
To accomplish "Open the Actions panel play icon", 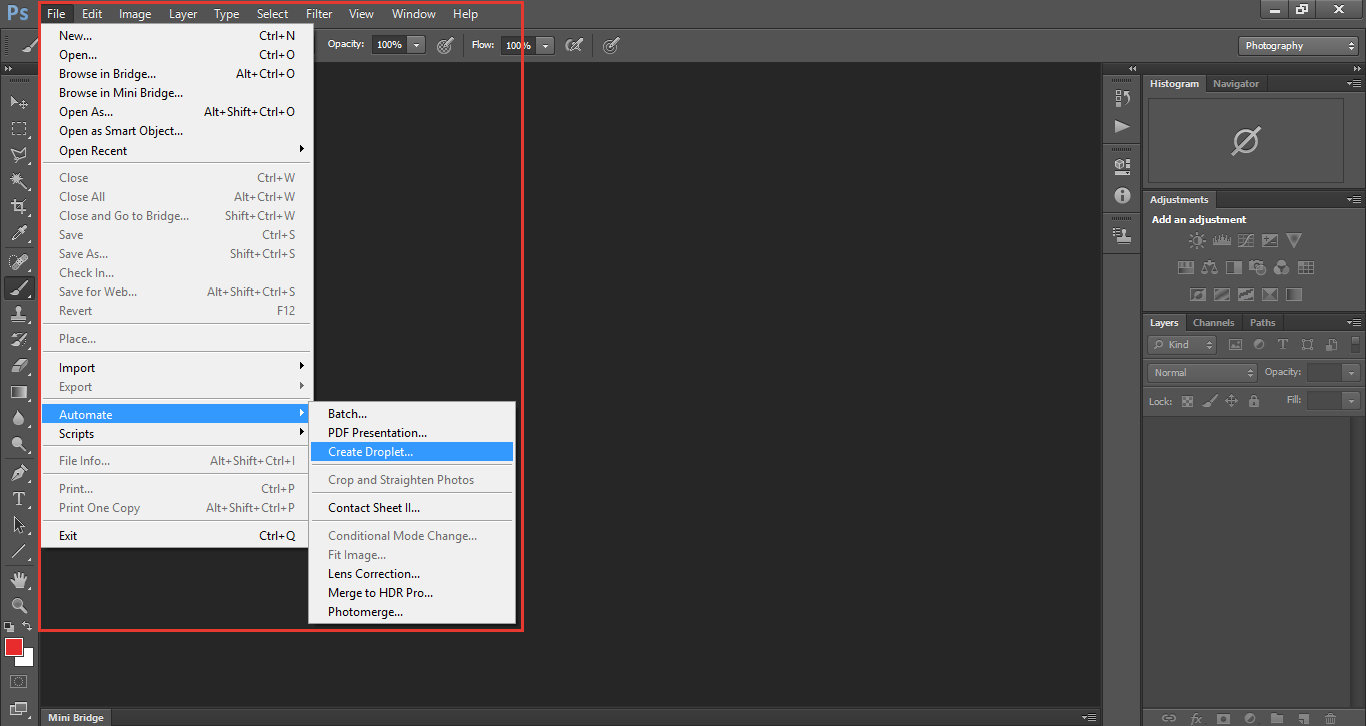I will (x=1122, y=126).
